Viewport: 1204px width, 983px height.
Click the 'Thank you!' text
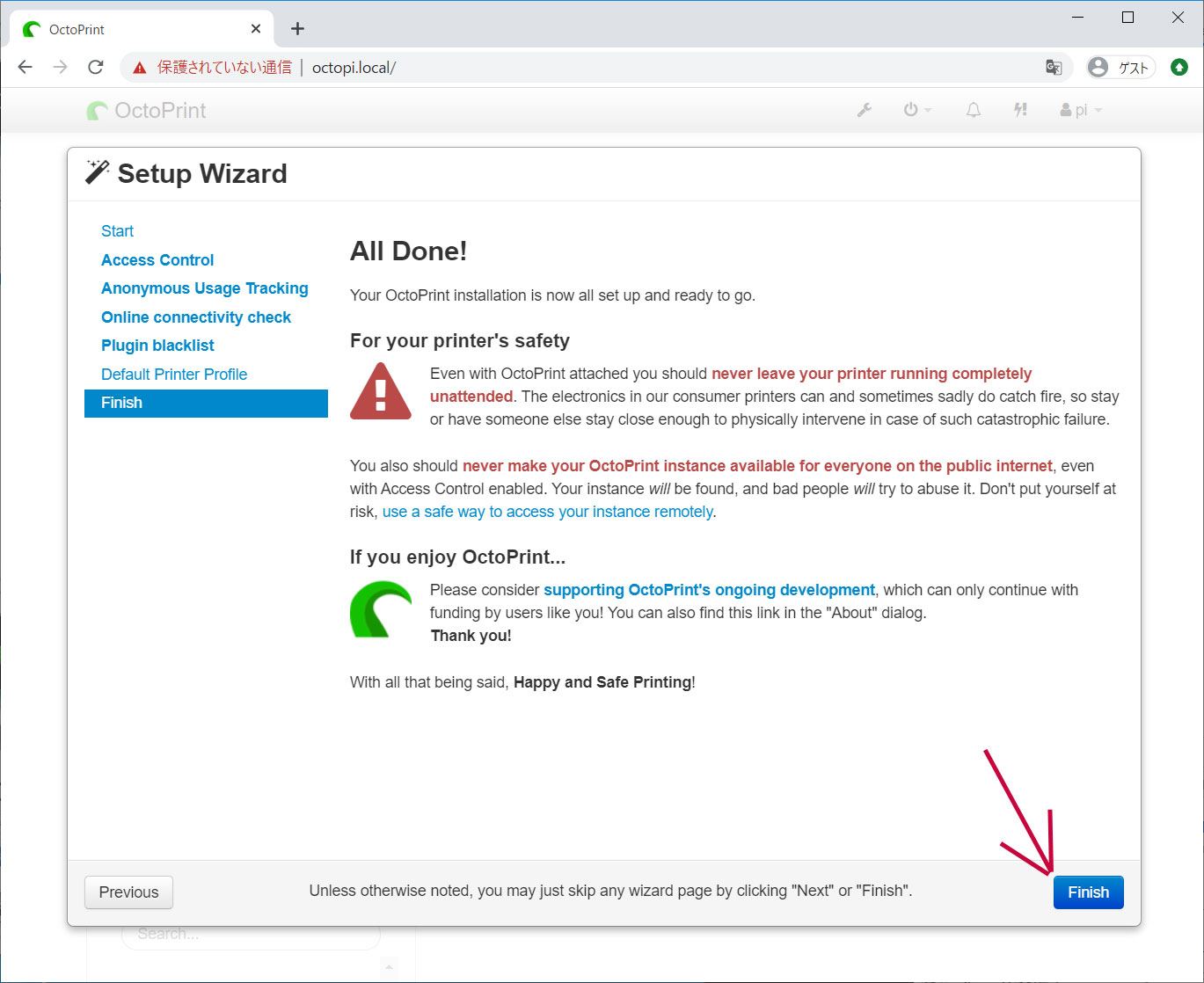(471, 636)
